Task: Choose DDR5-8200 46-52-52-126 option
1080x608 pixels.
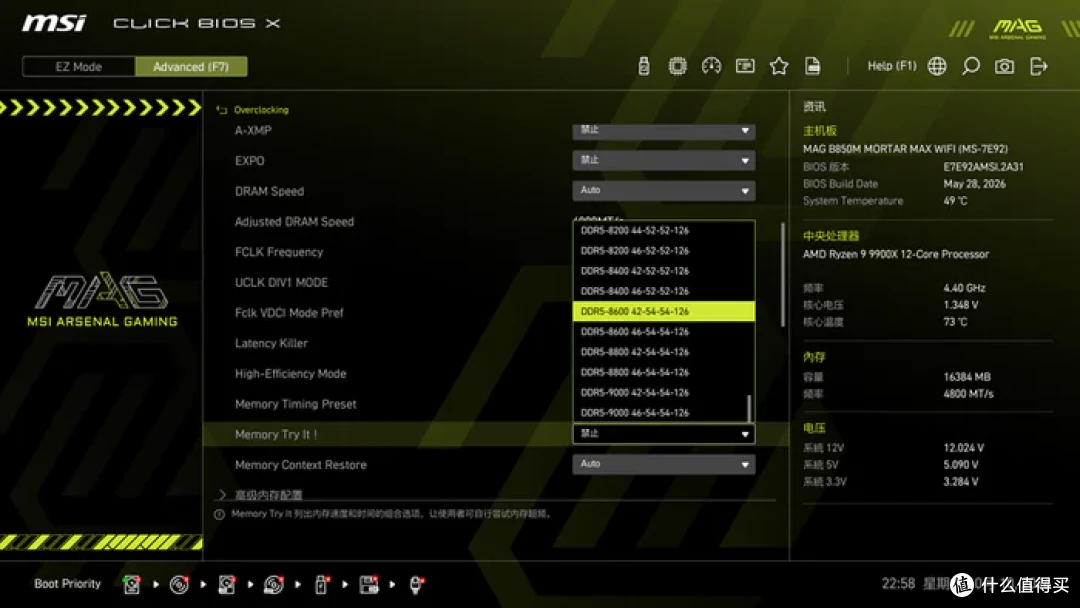Action: click(x=663, y=251)
